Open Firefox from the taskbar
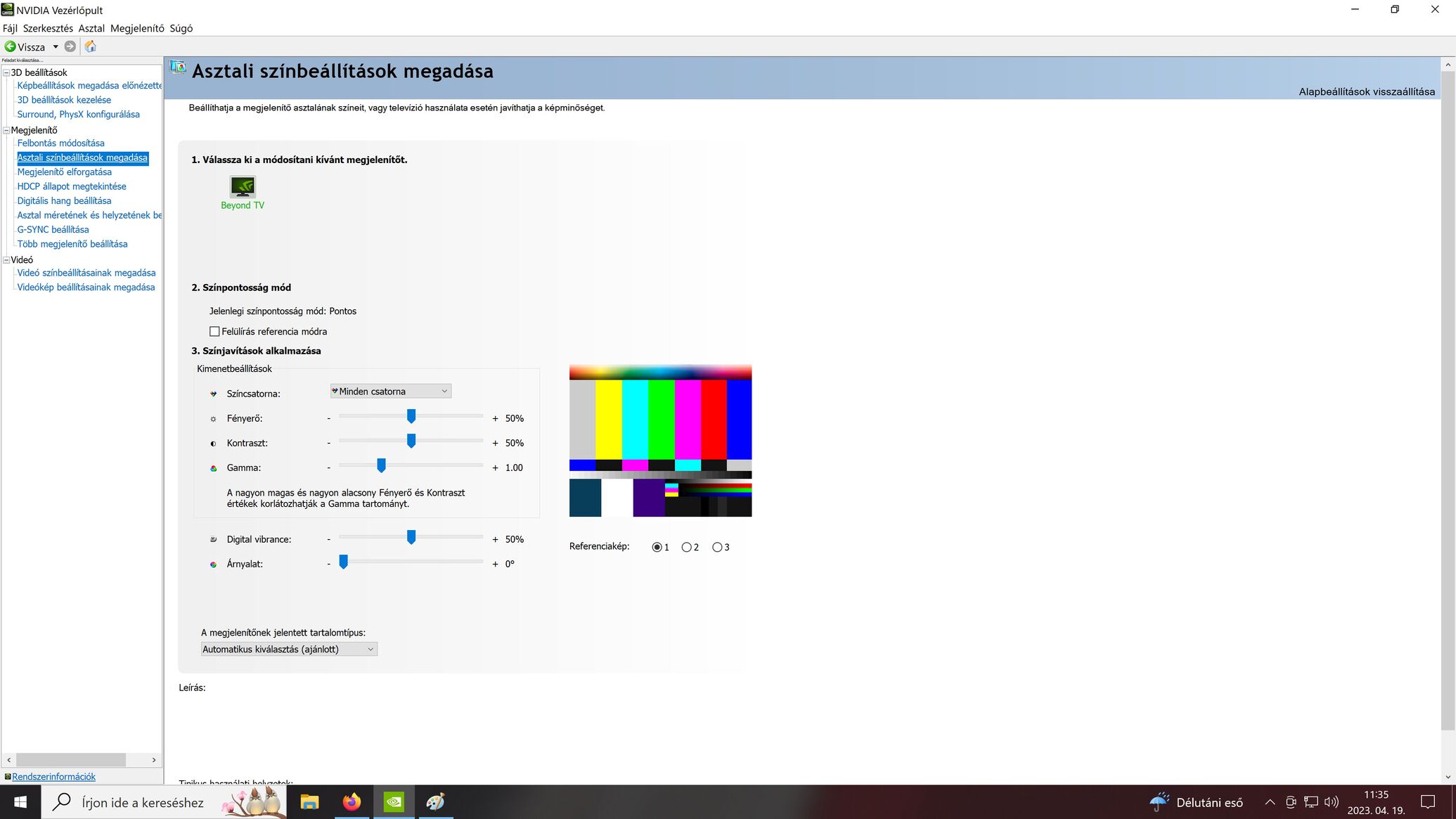The height and width of the screenshot is (819, 1456). [x=352, y=802]
